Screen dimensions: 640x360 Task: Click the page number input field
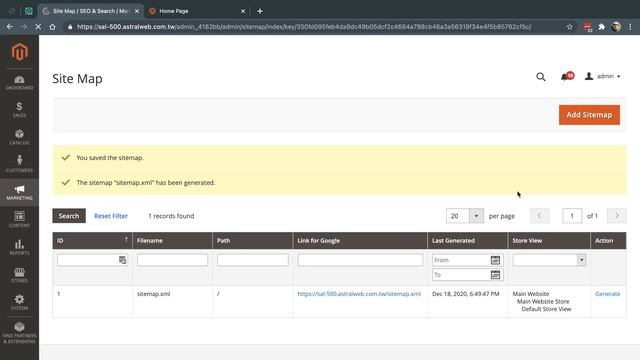[x=572, y=216]
